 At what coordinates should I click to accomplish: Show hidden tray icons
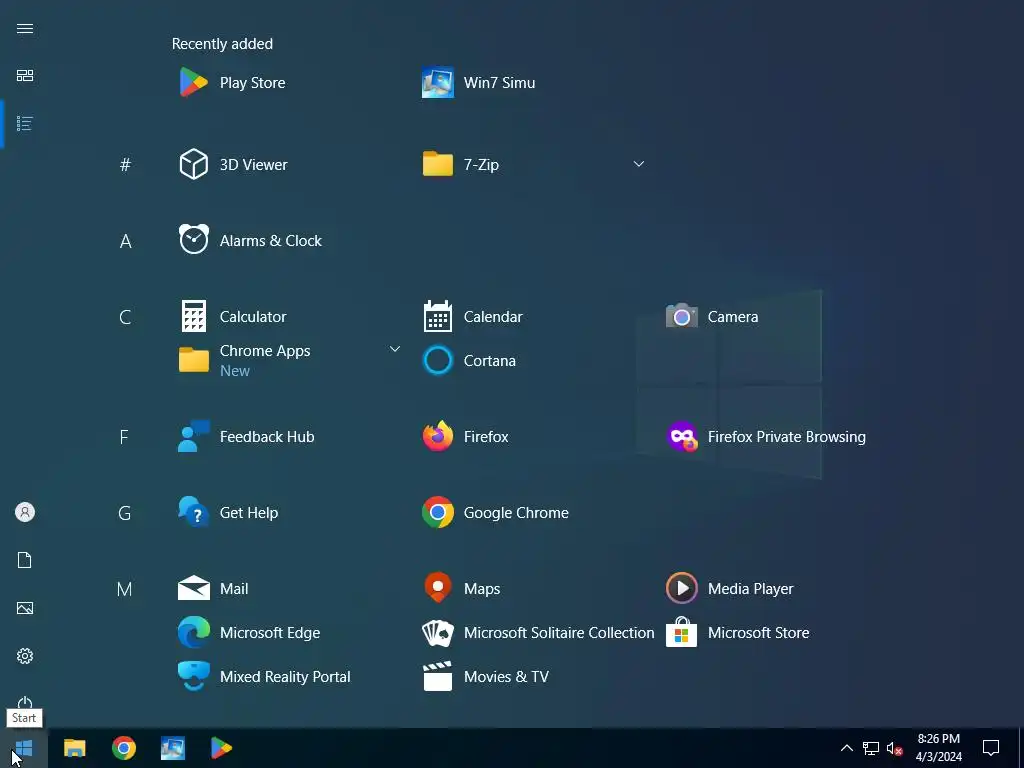846,748
